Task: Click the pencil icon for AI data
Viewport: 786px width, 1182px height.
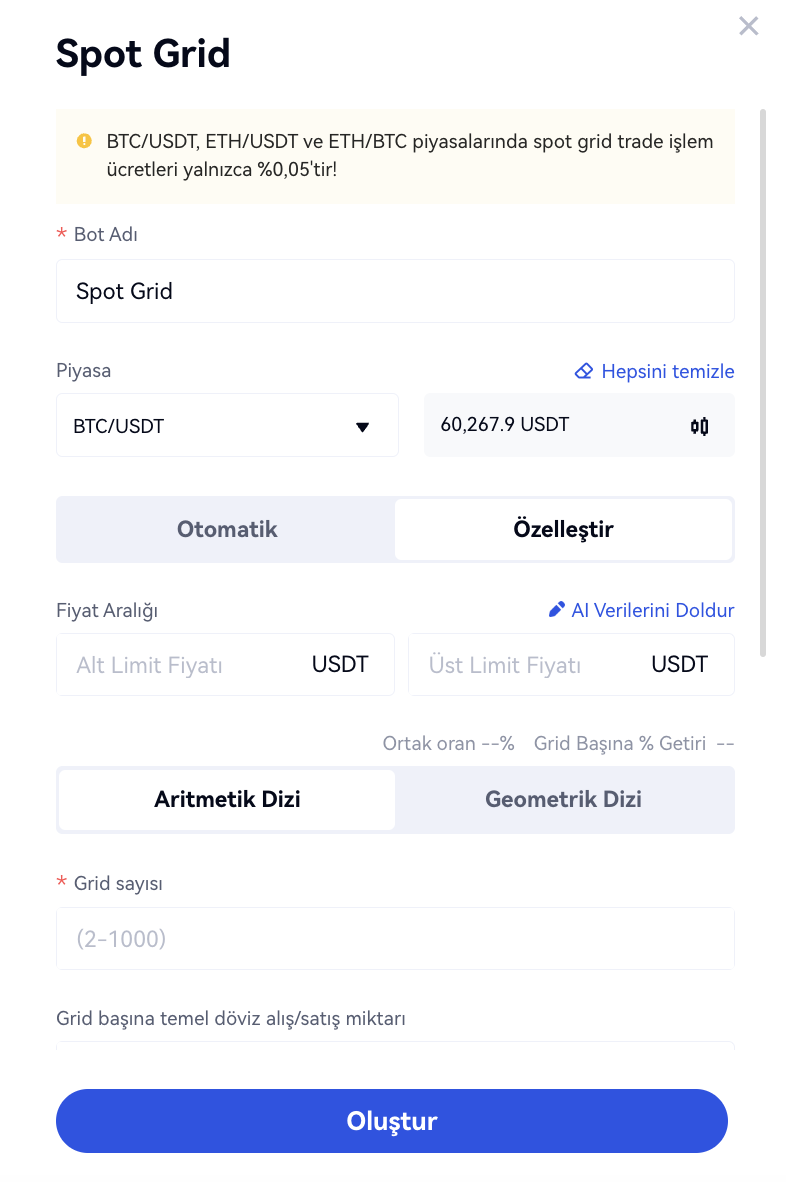Action: (557, 610)
